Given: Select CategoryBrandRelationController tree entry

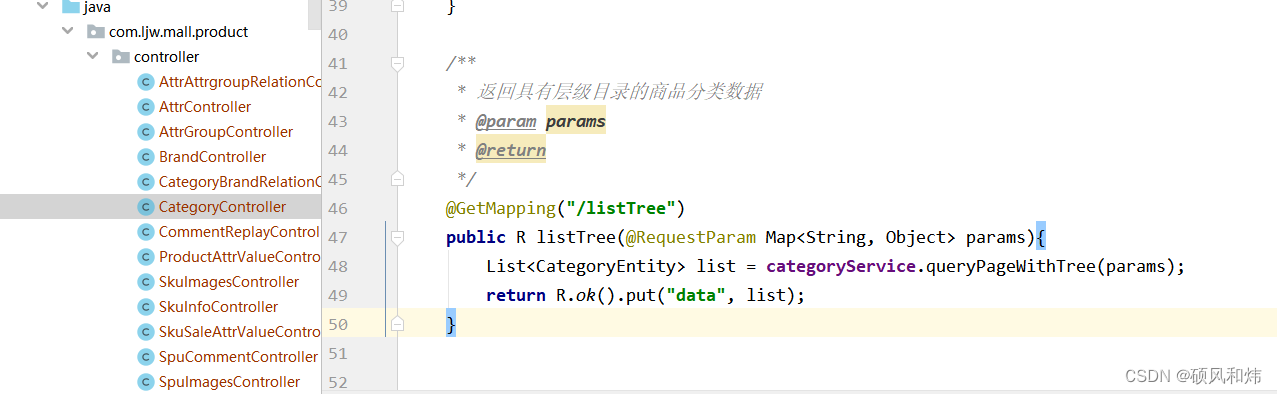Looking at the screenshot, I should click(240, 181).
